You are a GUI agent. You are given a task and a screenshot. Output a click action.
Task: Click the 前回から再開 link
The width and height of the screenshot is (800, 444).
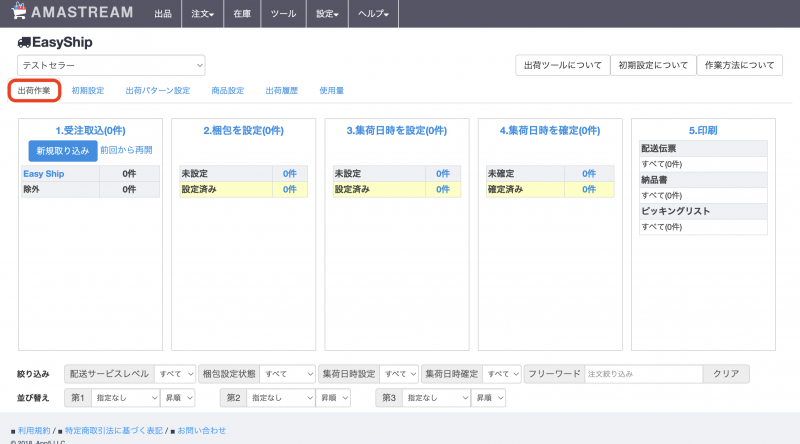[126, 150]
